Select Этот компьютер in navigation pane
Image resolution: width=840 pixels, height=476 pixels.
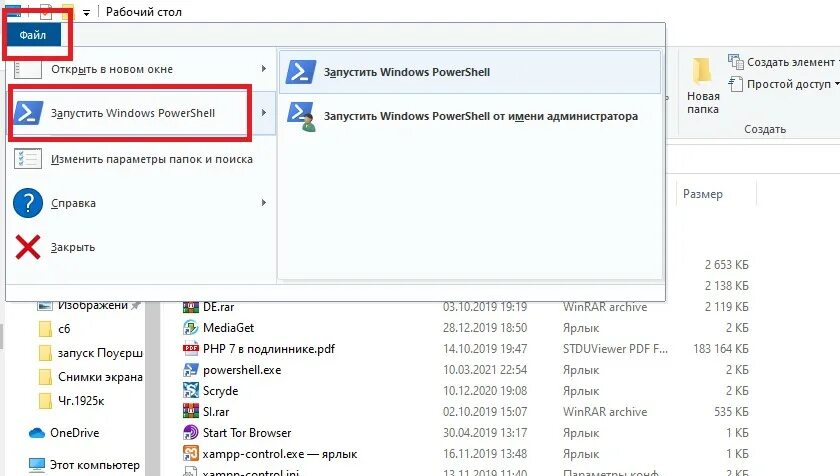point(94,465)
